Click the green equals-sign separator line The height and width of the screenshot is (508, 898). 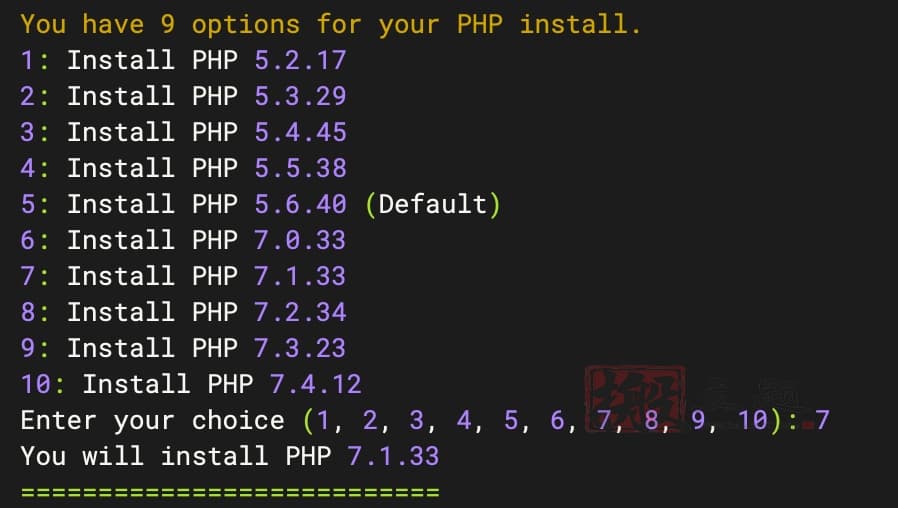230,492
